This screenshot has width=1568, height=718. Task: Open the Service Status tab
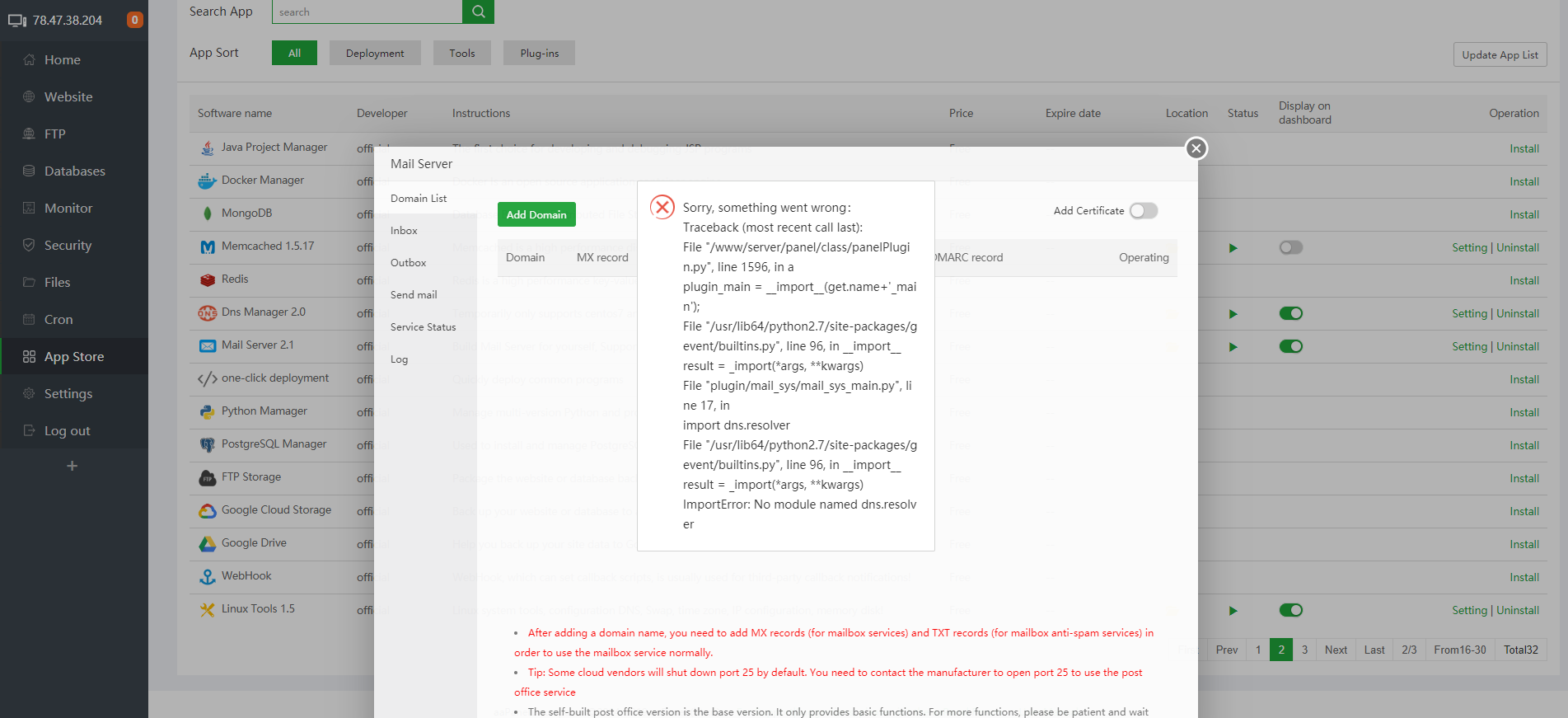pyautogui.click(x=423, y=327)
